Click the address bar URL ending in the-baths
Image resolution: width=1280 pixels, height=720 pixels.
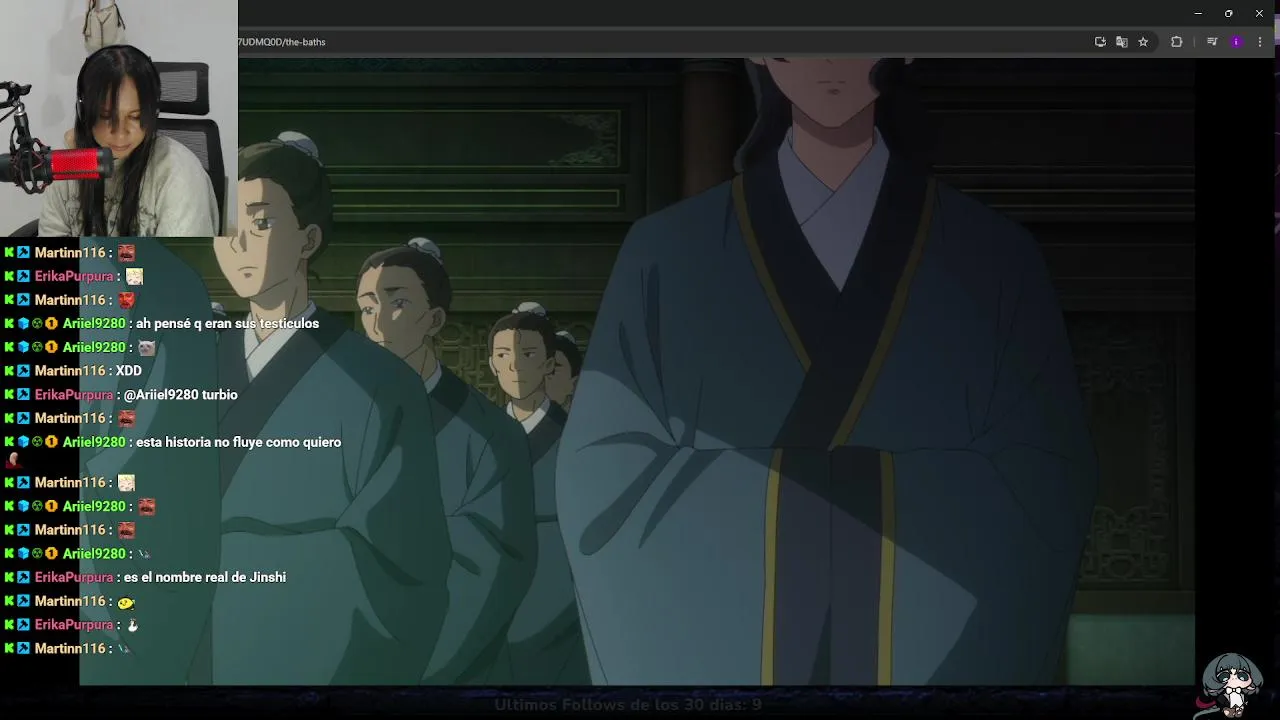click(x=282, y=42)
